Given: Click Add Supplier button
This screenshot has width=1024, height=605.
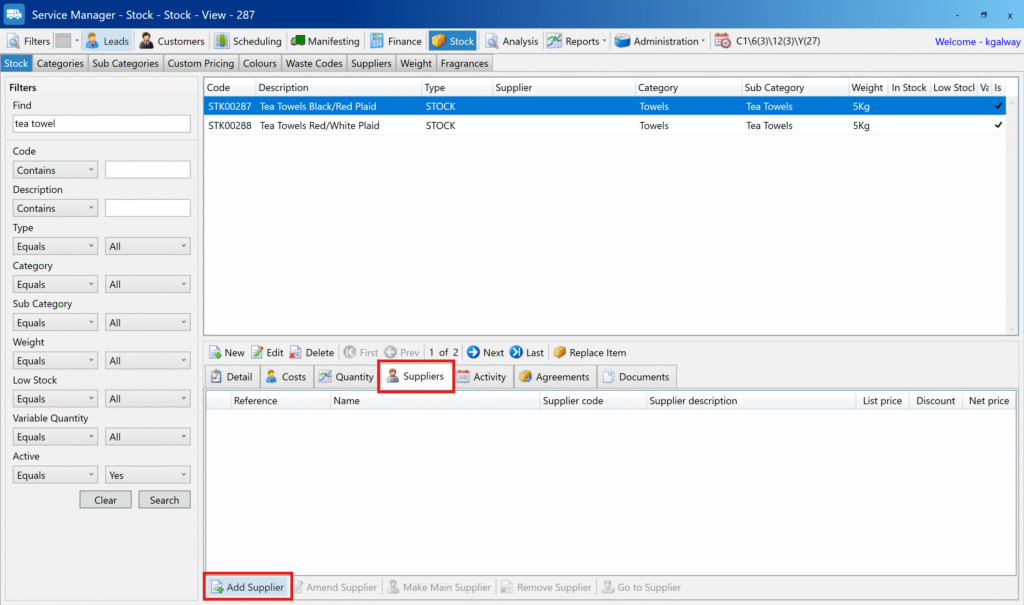Looking at the screenshot, I should 248,587.
